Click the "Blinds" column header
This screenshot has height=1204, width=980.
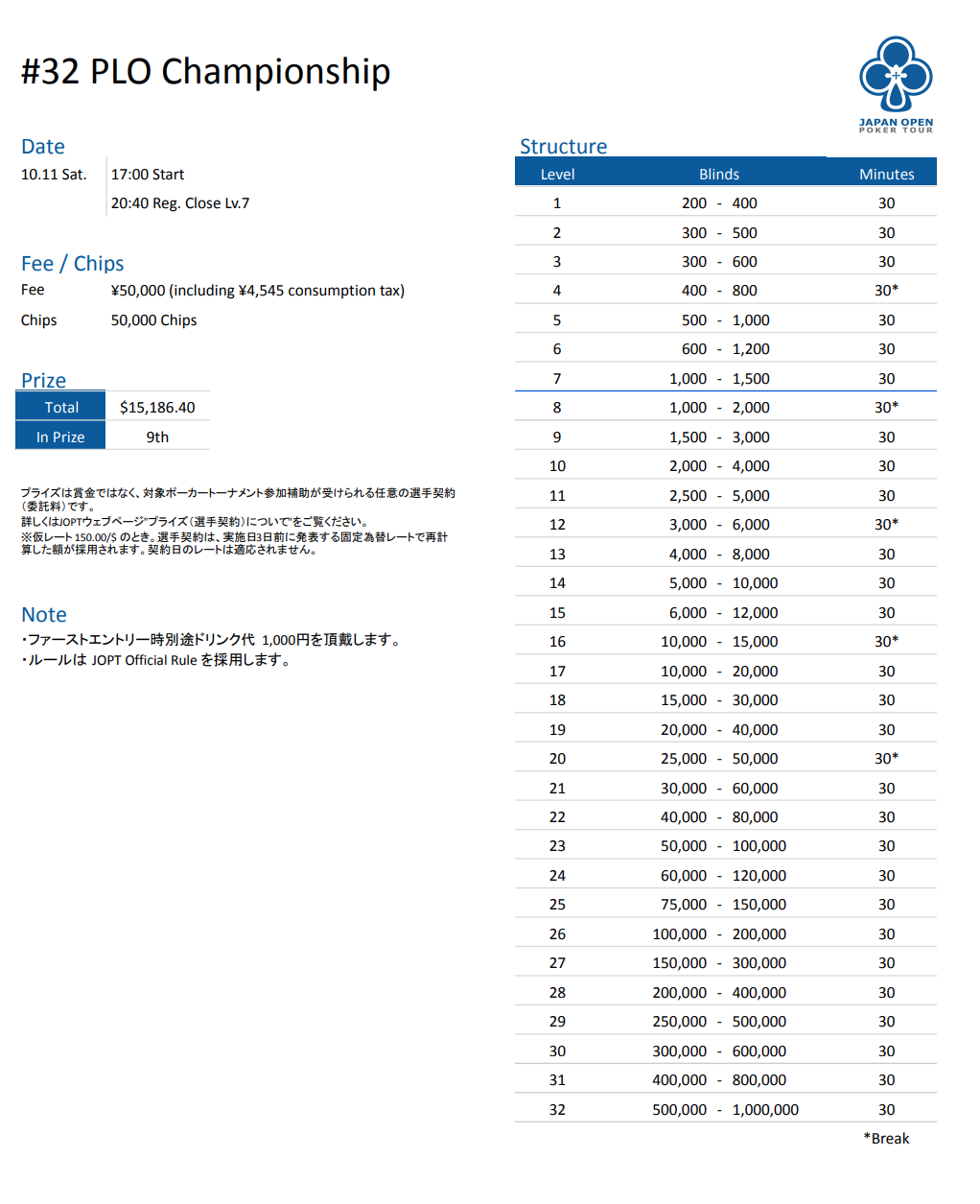pyautogui.click(x=718, y=174)
